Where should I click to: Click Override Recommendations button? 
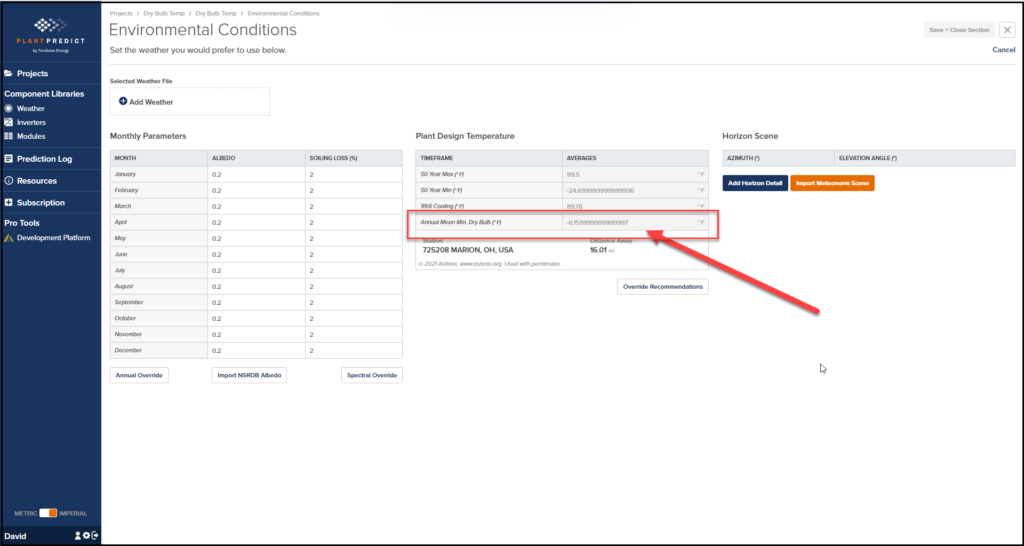662,287
